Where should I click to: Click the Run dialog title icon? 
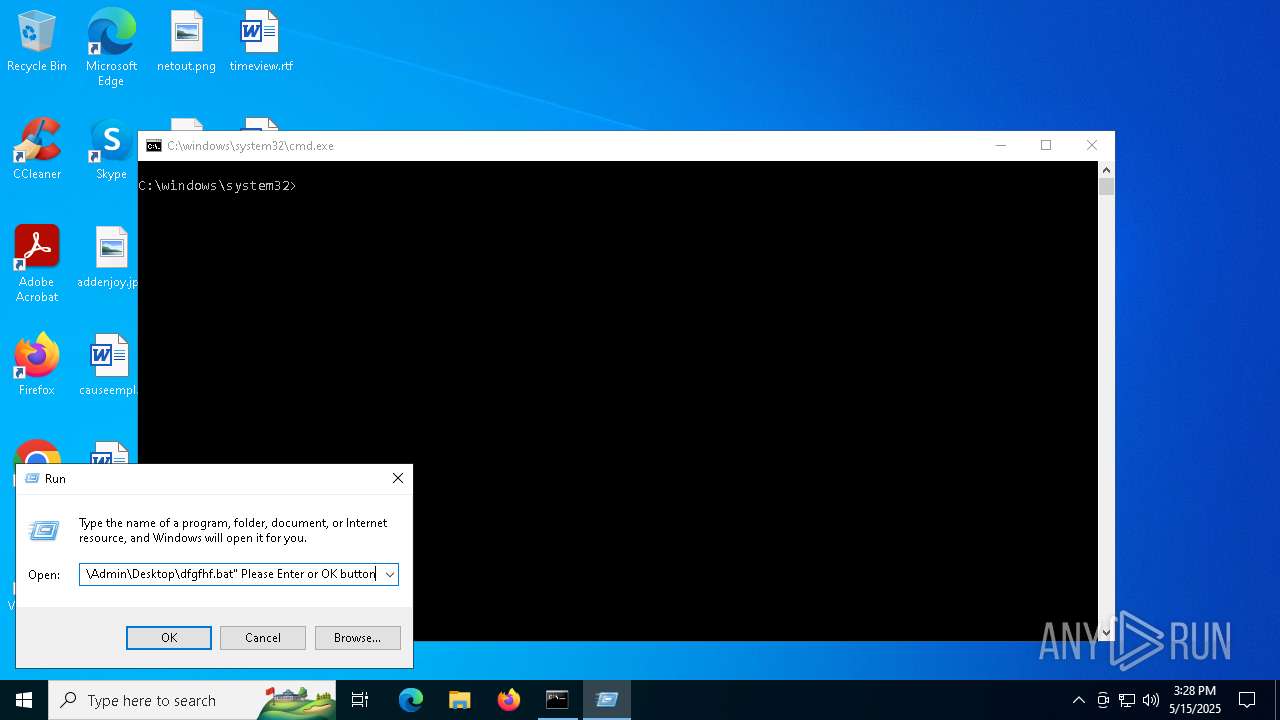(31, 479)
